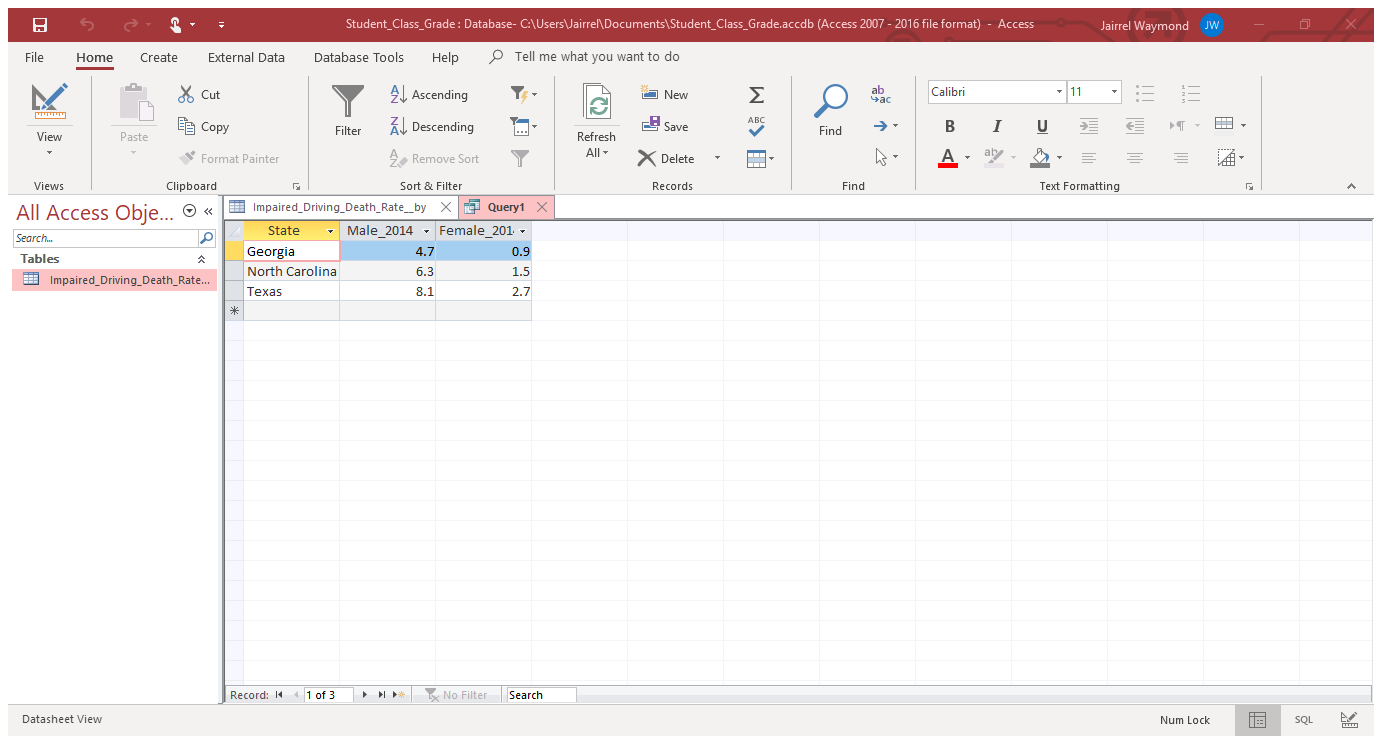Open the Create ribbon tab
Image resolution: width=1382 pixels, height=744 pixels.
point(159,58)
